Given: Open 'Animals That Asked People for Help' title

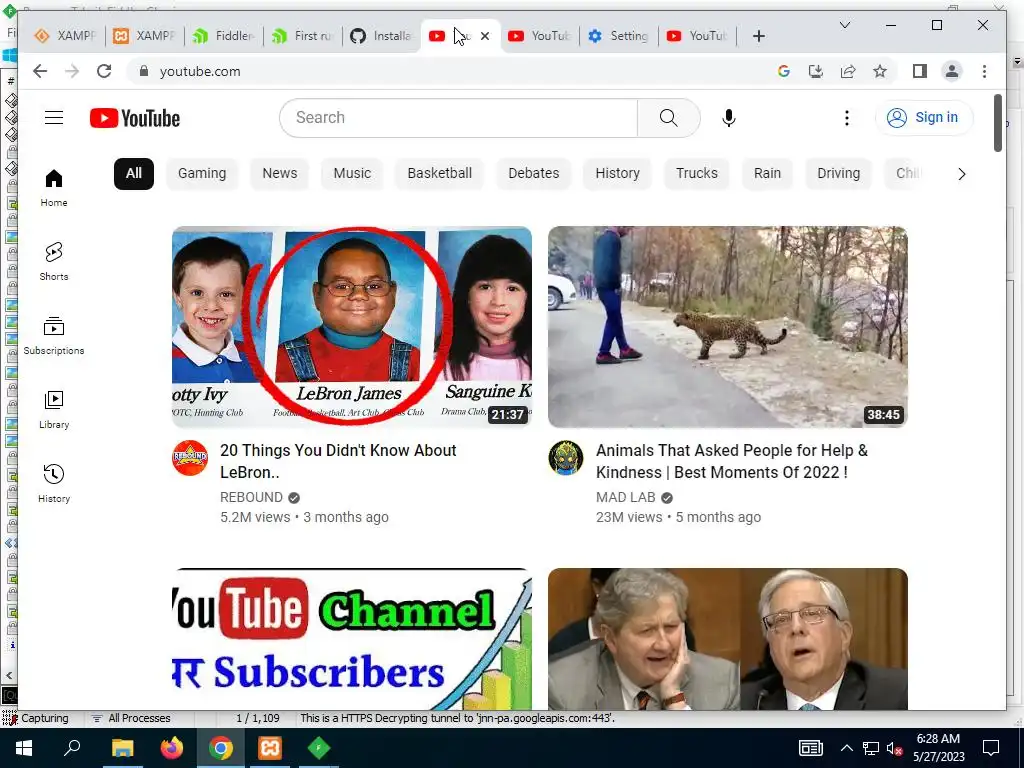Looking at the screenshot, I should (x=731, y=461).
